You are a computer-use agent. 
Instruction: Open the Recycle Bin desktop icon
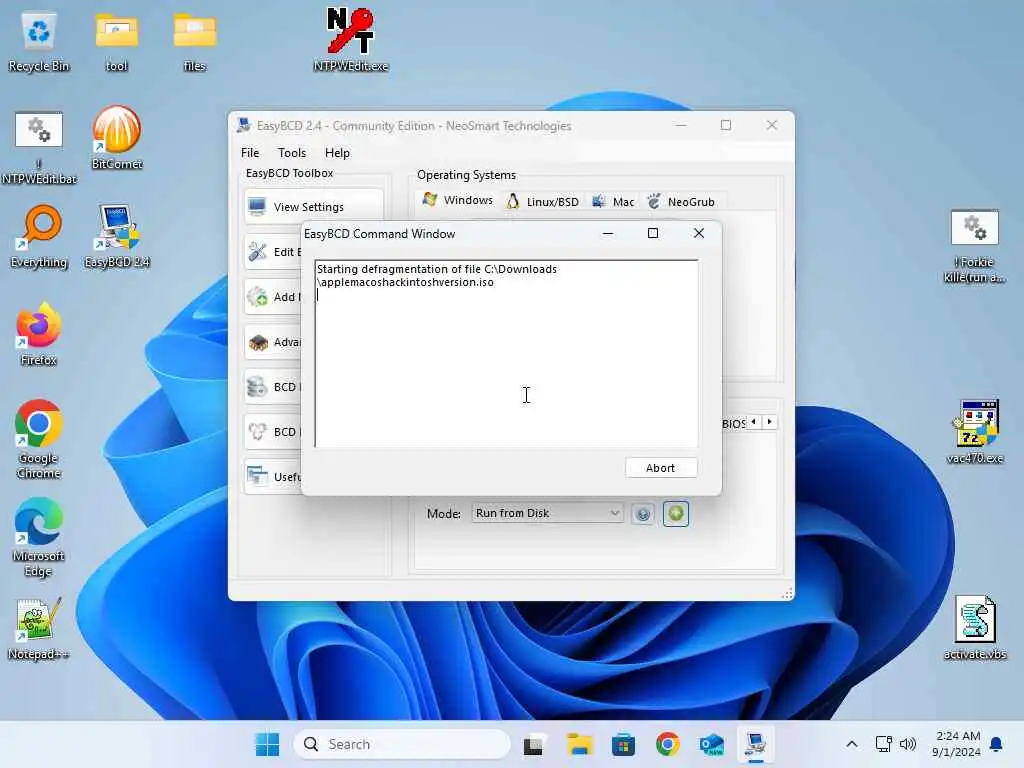(39, 42)
